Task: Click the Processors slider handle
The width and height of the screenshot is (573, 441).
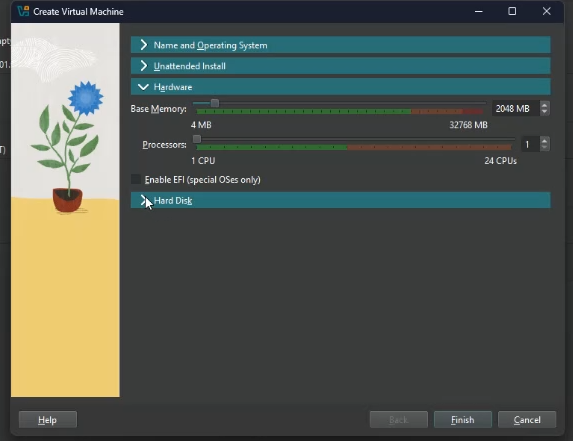Action: (197, 139)
